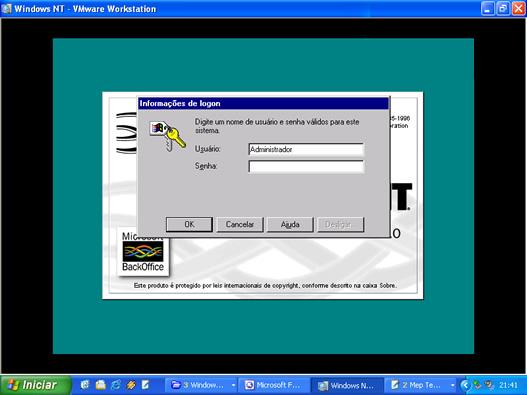The image size is (527, 395).
Task: Click first quick launch icon beside Iniciar
Action: (x=85, y=385)
